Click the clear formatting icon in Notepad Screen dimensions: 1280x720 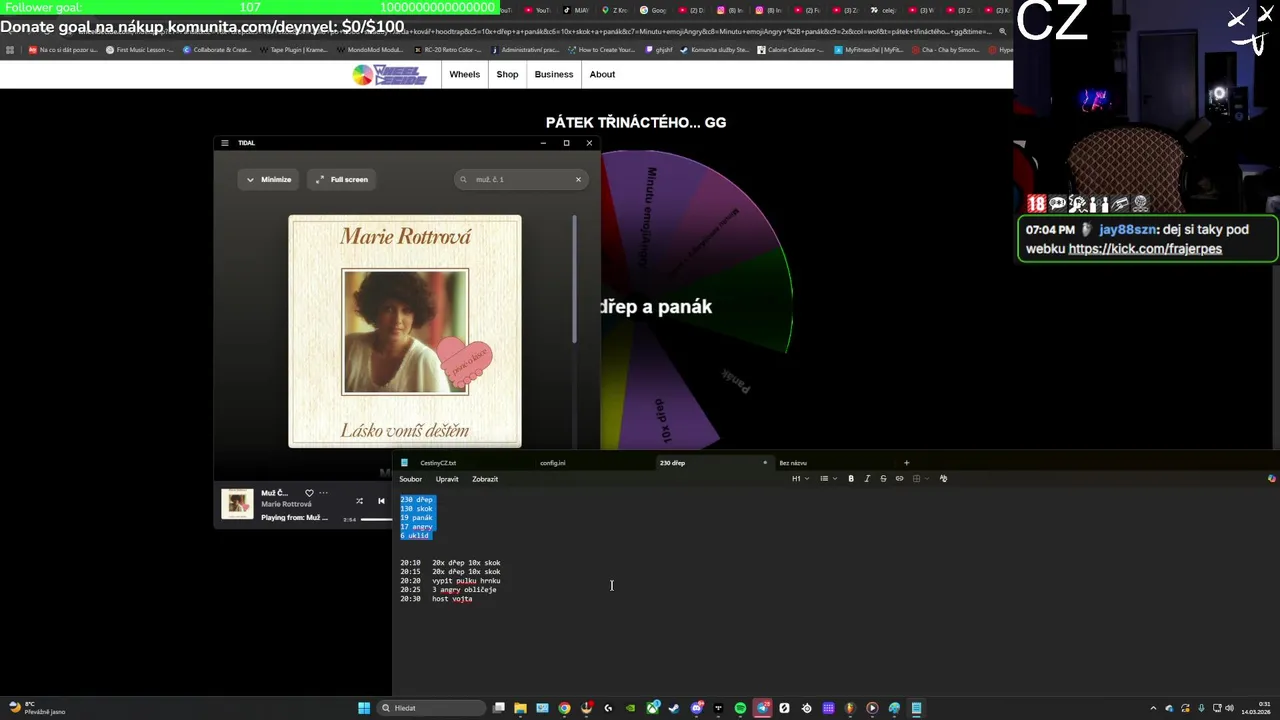click(943, 479)
